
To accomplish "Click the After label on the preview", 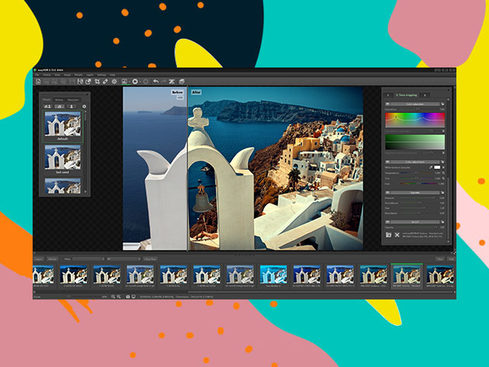I will point(196,92).
